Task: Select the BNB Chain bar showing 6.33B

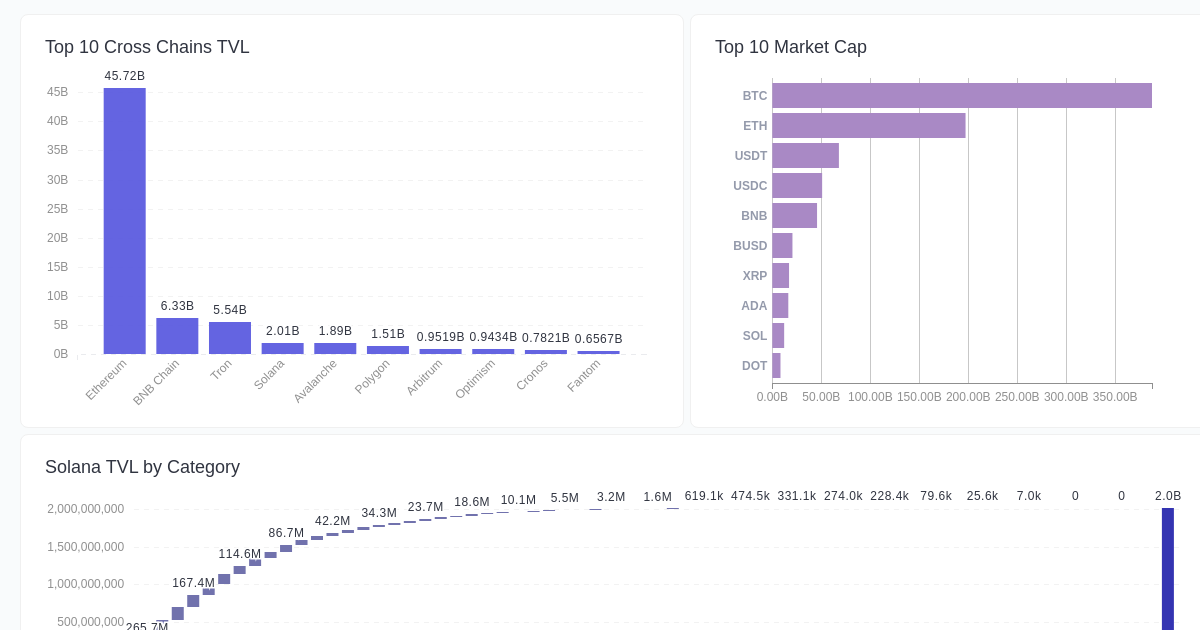Action: [x=177, y=335]
